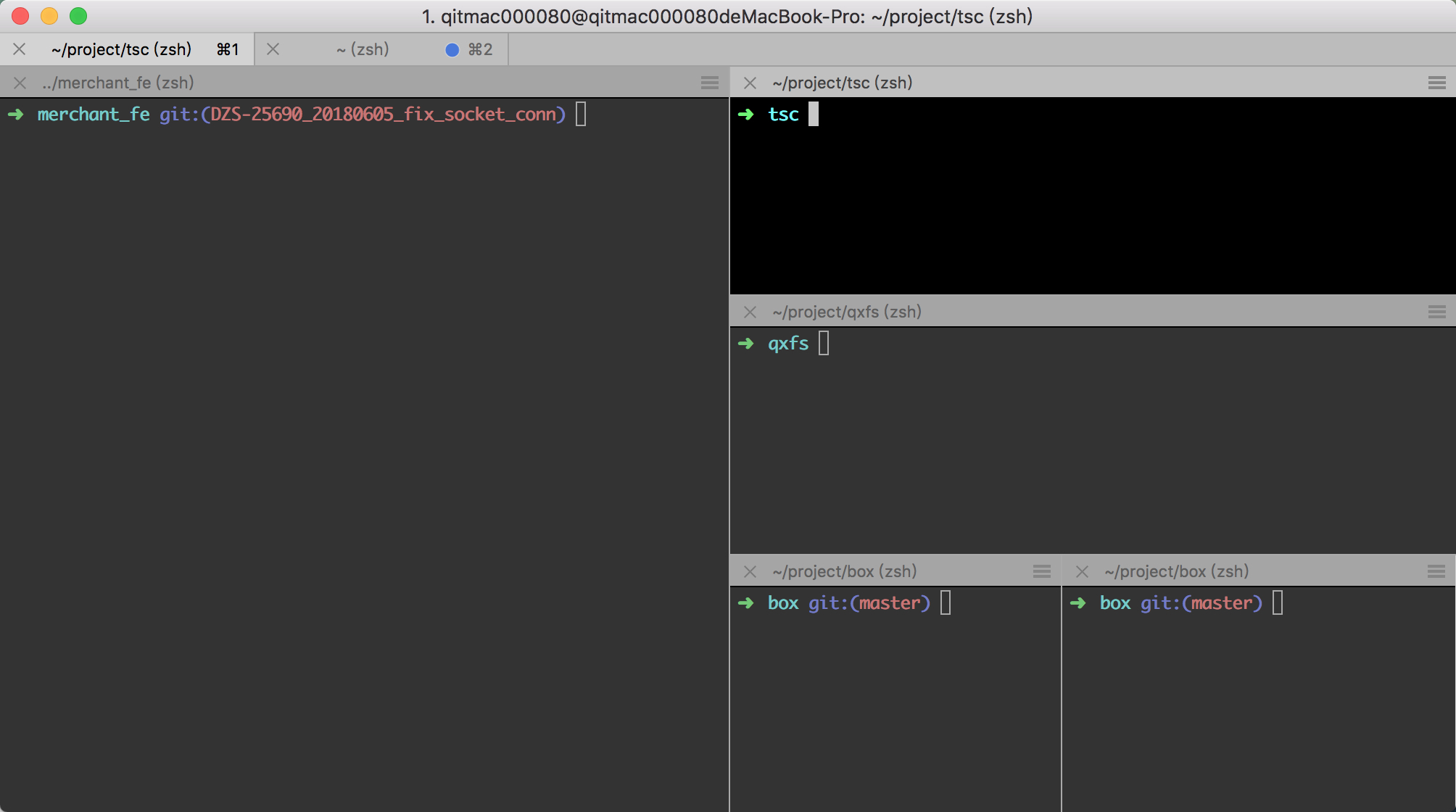Viewport: 1456px width, 812px height.
Task: Minimize the window with the yellow button
Action: tap(49, 16)
